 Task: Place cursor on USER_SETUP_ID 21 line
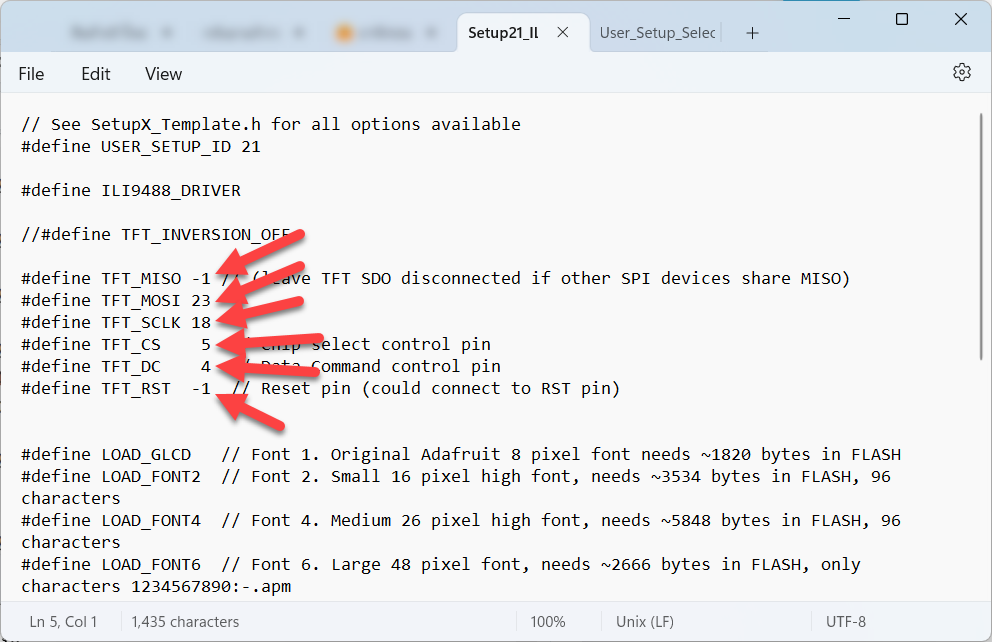[x=140, y=146]
